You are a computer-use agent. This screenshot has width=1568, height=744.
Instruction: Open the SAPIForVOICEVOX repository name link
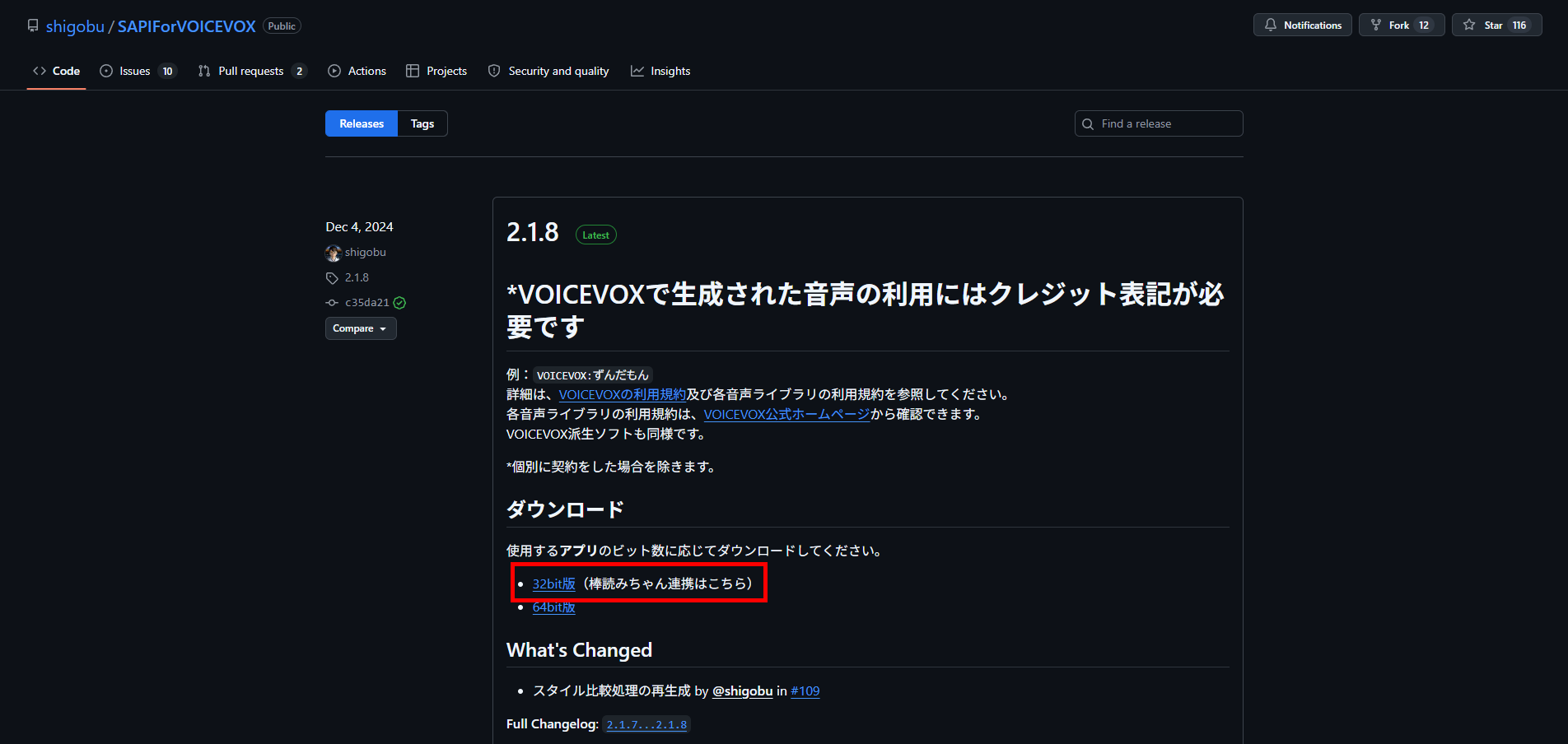coord(186,26)
